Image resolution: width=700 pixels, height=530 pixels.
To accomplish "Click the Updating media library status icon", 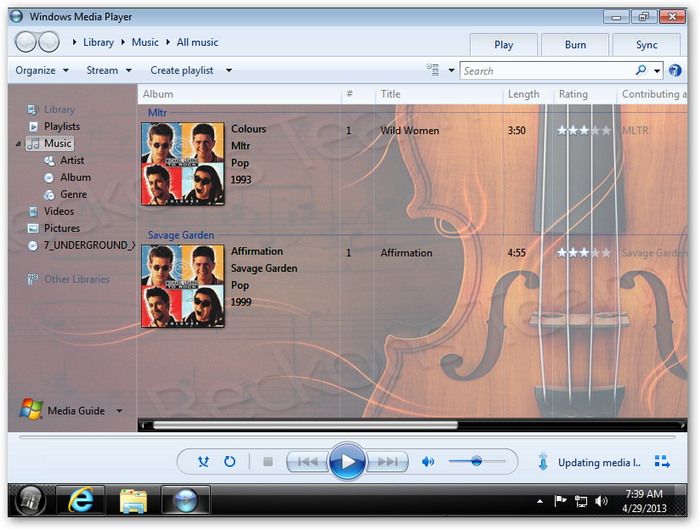I will click(543, 462).
